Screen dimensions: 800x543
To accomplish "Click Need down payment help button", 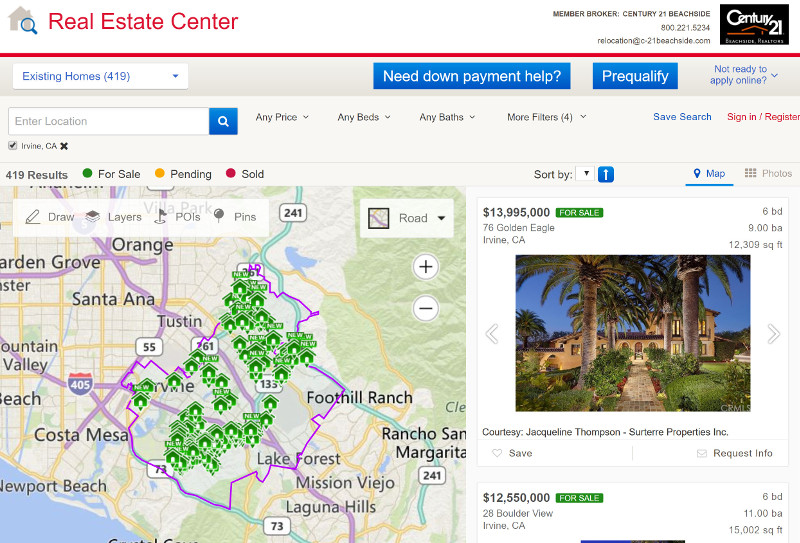I will click(x=472, y=76).
